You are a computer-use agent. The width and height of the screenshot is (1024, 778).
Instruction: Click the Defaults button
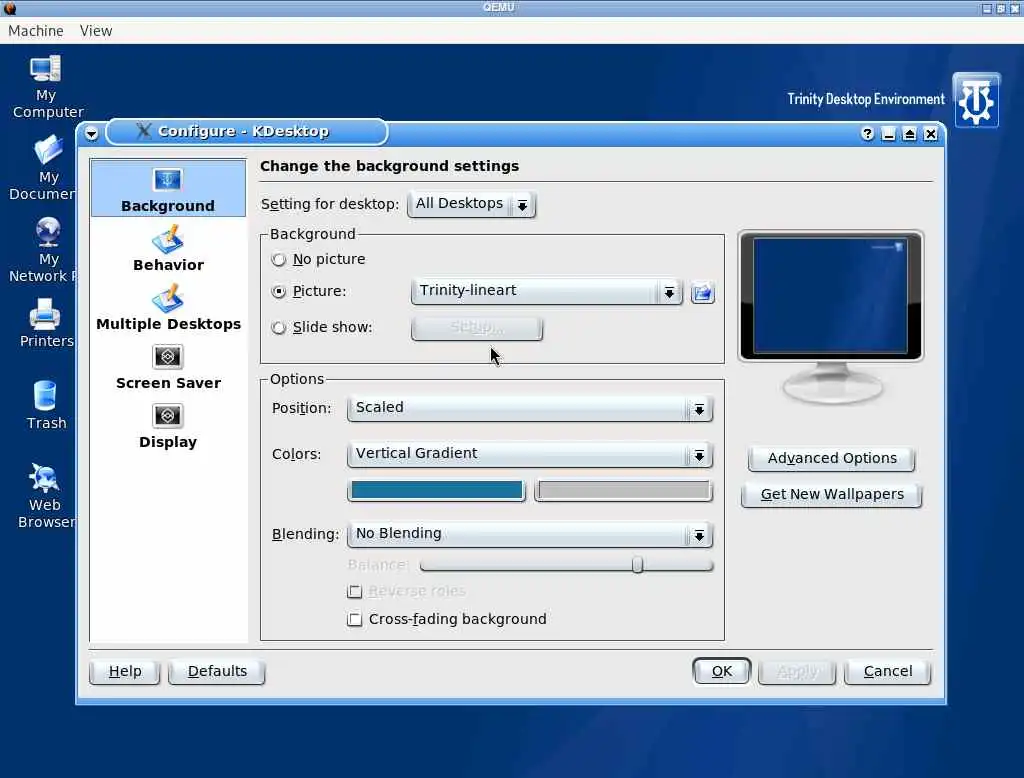coord(217,672)
